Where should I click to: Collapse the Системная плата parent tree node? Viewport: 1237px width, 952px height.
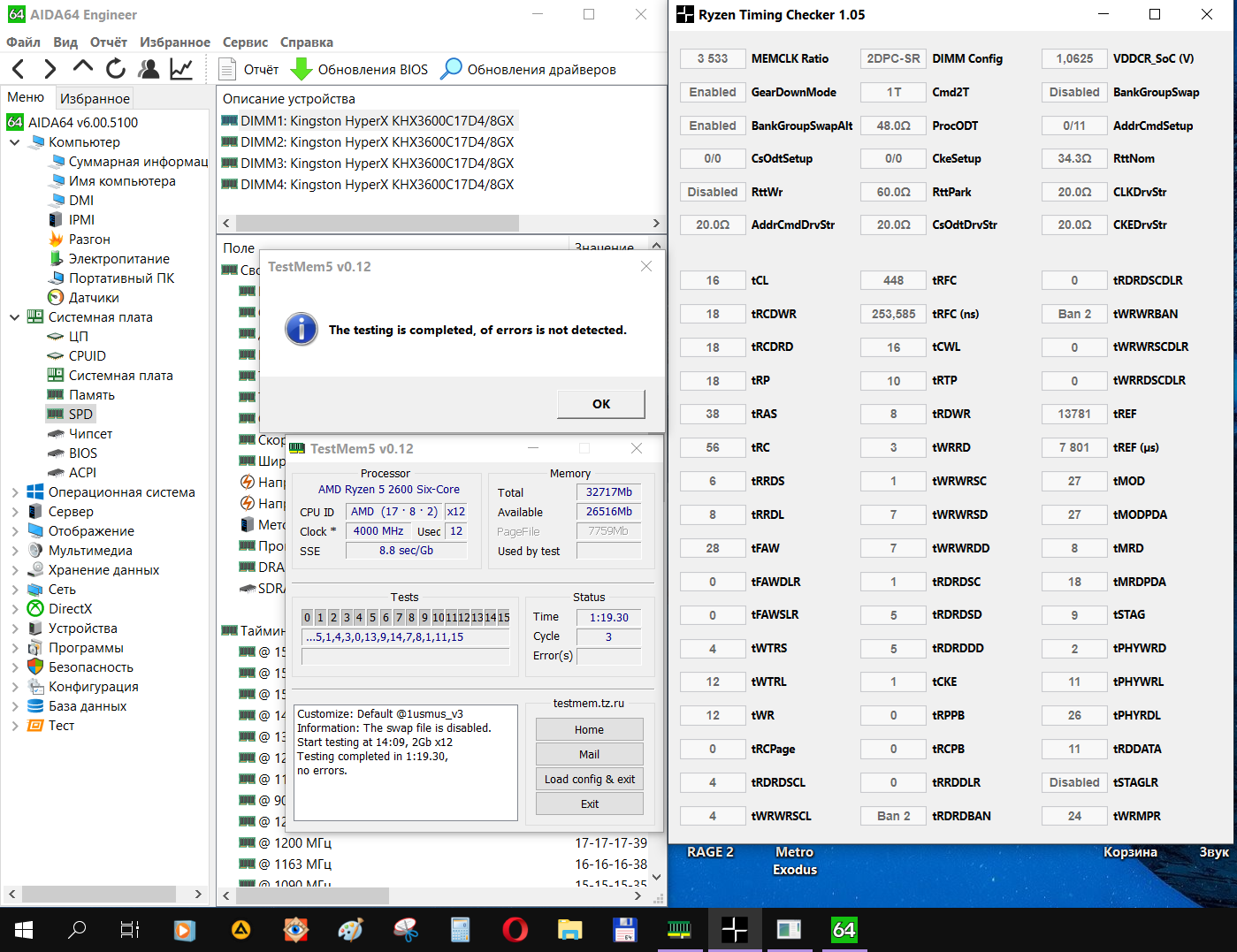point(14,317)
